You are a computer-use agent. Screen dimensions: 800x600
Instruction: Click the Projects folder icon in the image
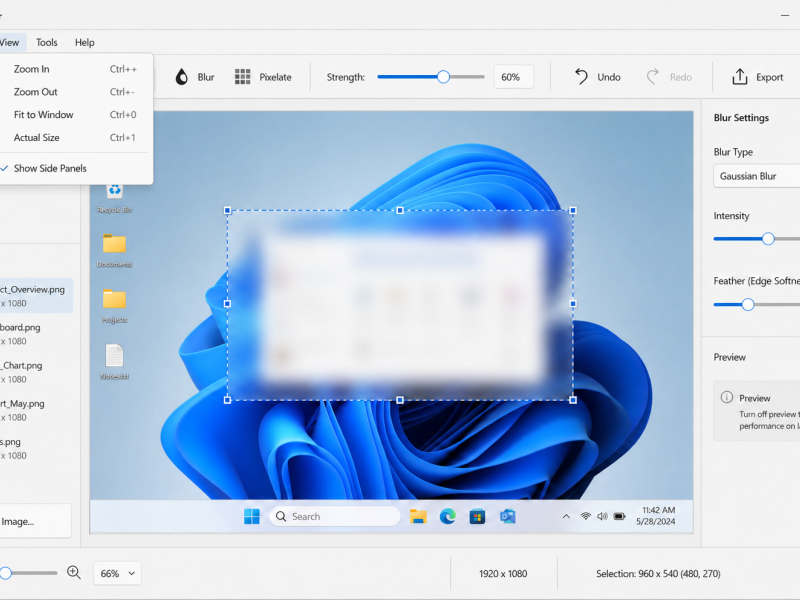[x=114, y=299]
